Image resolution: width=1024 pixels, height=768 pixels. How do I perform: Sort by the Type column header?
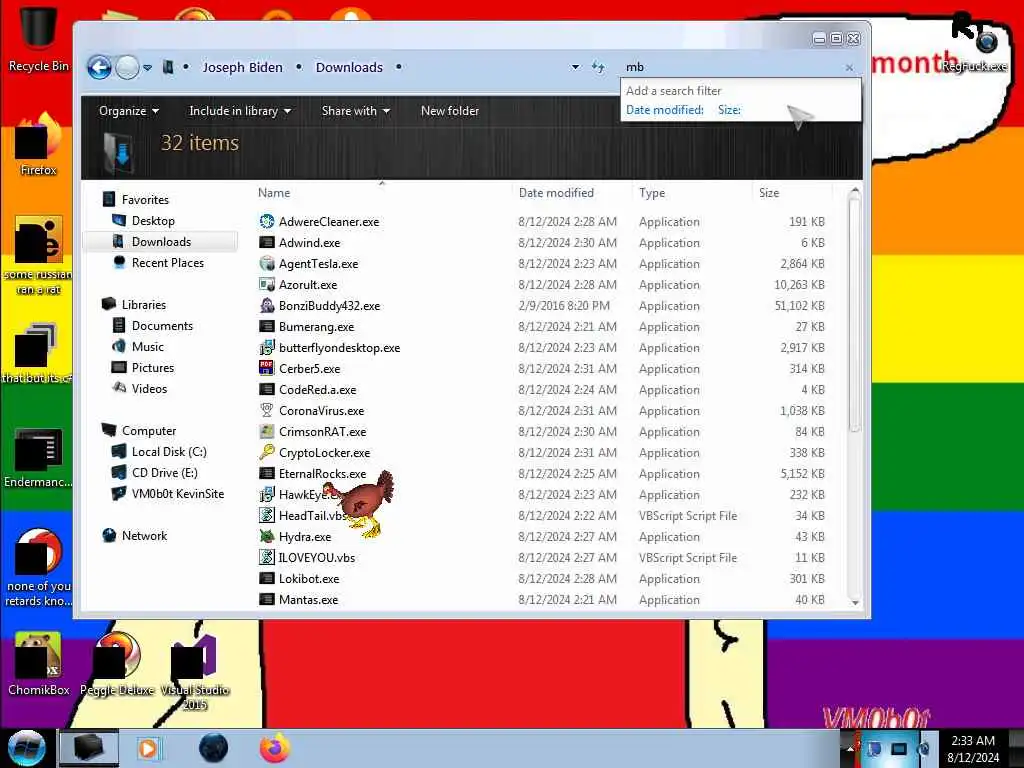coord(652,193)
